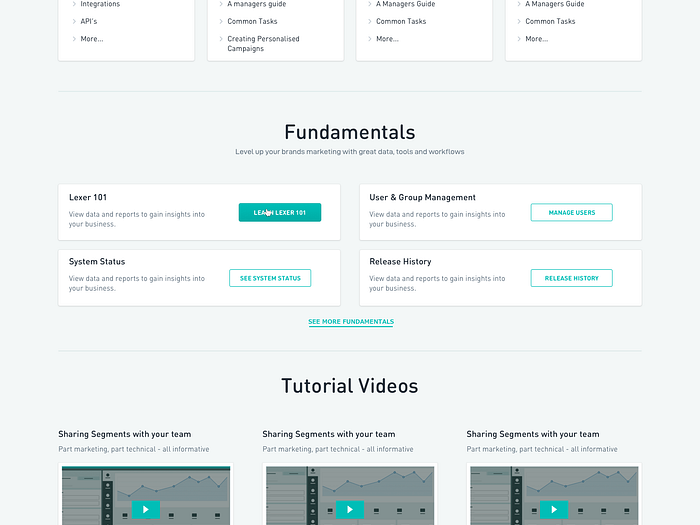
Task: Open the rightmost tutorial video thumbnail
Action: tap(554, 496)
